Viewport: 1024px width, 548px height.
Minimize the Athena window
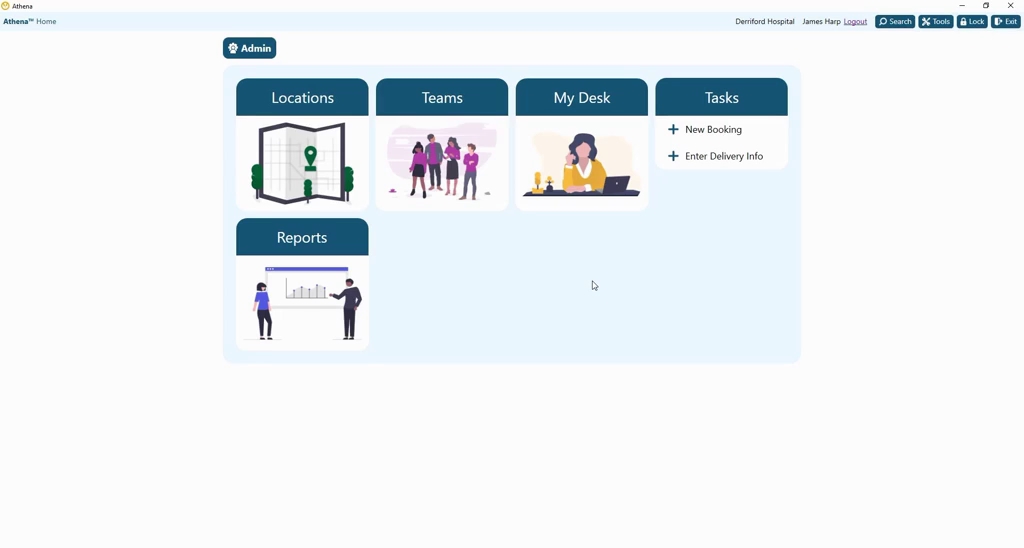pos(962,5)
